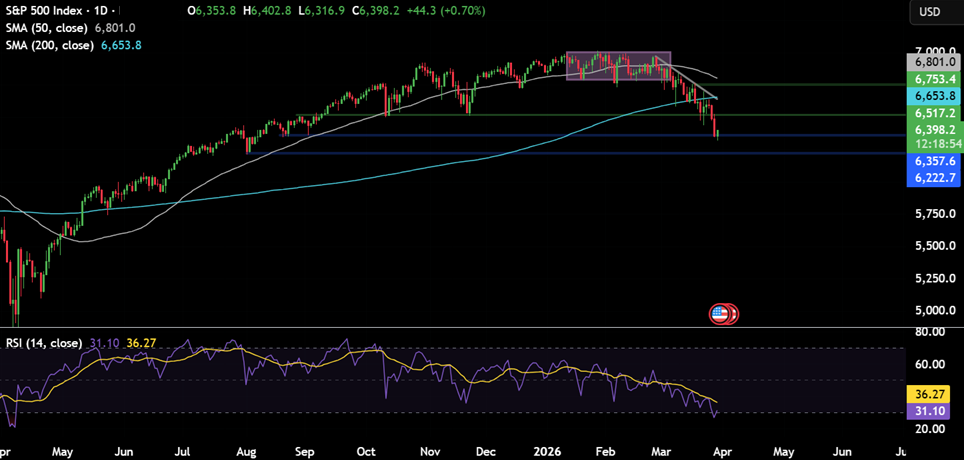Image resolution: width=964 pixels, height=460 pixels.
Task: Click the cyan 6,653.8 SMA 200 price label
Action: click(x=934, y=95)
